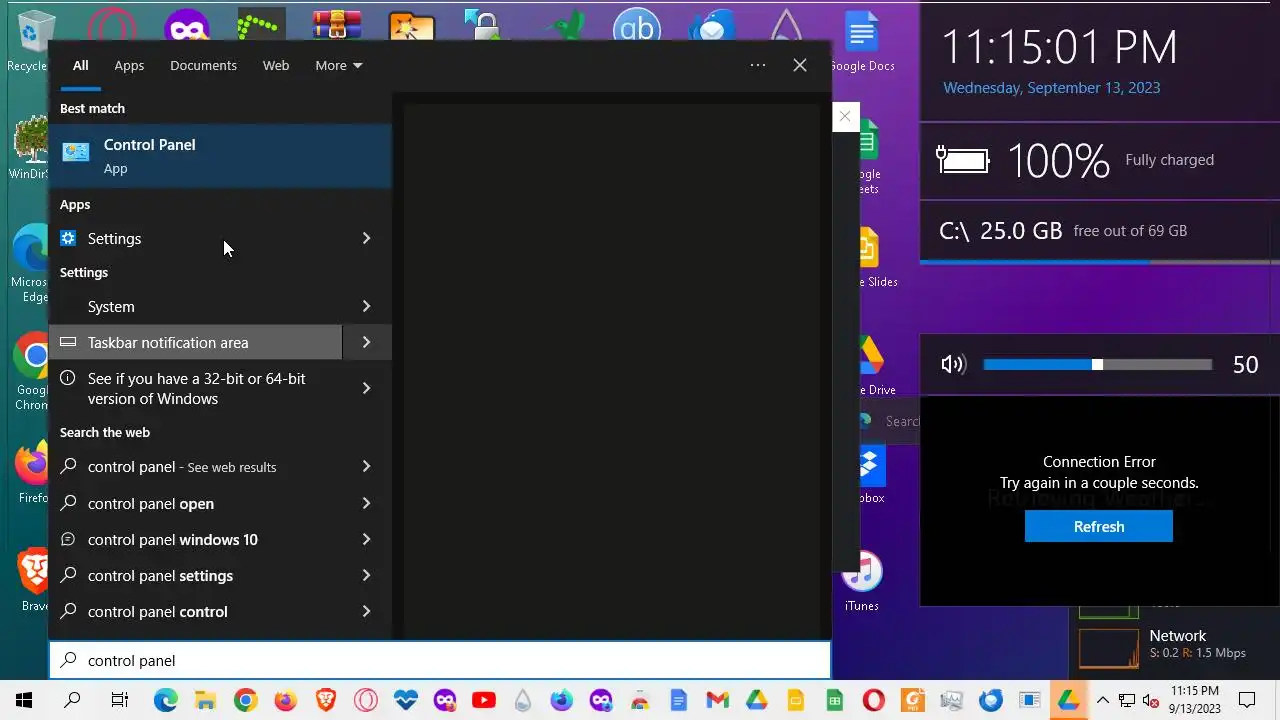Expand the arrow beside System result

(366, 306)
